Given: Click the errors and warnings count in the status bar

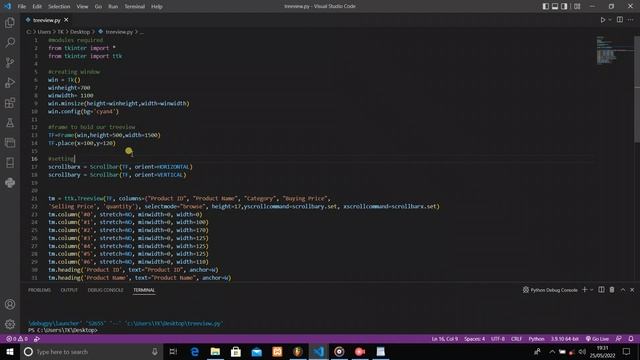Looking at the screenshot, I should 17,339.
